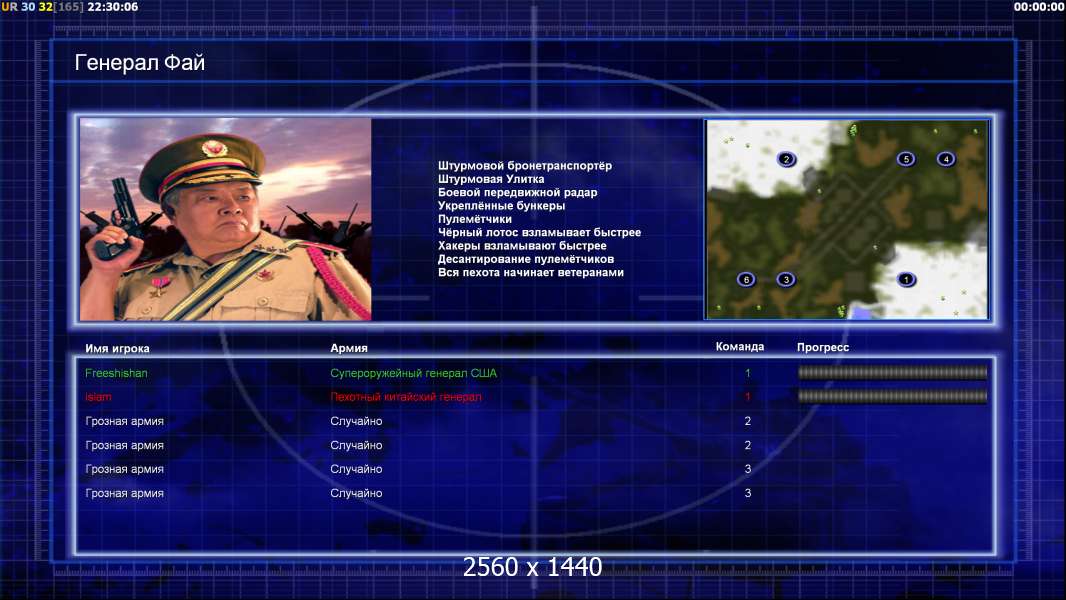This screenshot has width=1066, height=600.
Task: Click the timer '00:00:00' in the corner
Action: click(x=1038, y=7)
